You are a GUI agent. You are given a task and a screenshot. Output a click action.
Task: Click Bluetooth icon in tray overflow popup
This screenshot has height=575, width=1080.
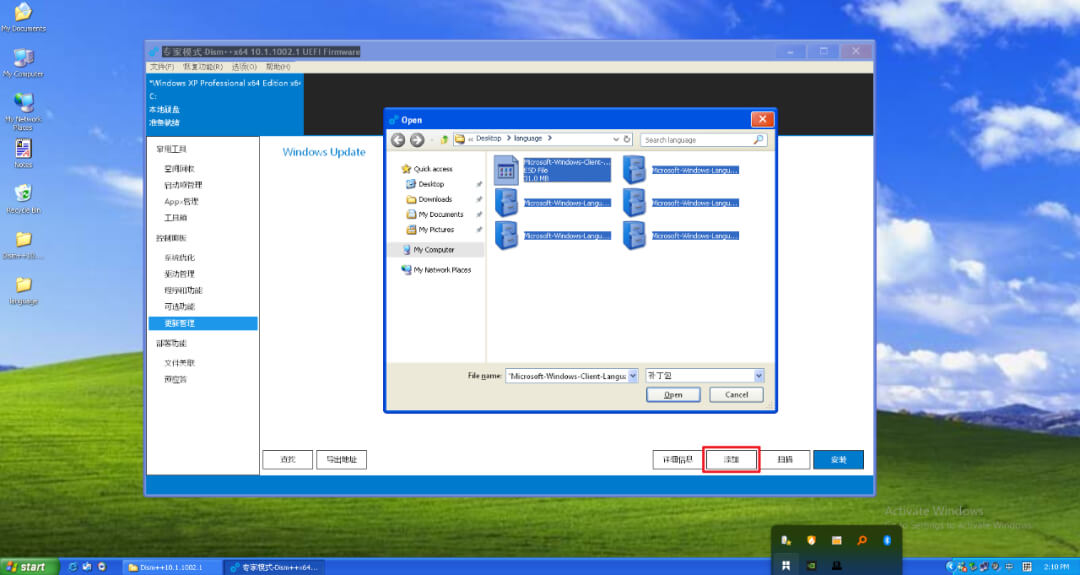click(886, 541)
